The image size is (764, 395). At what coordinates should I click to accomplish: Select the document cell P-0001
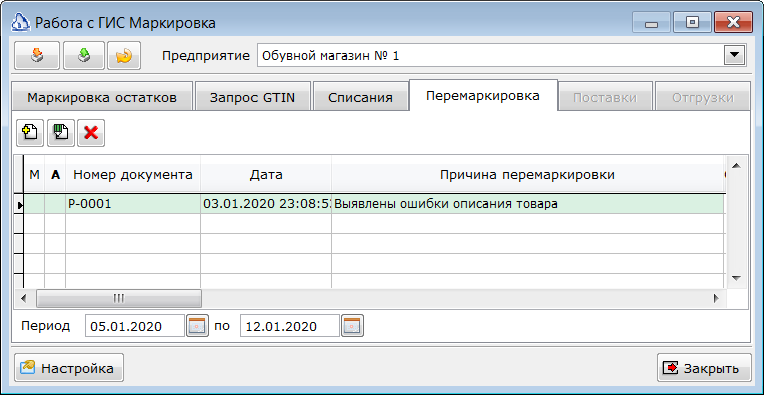pyautogui.click(x=133, y=204)
